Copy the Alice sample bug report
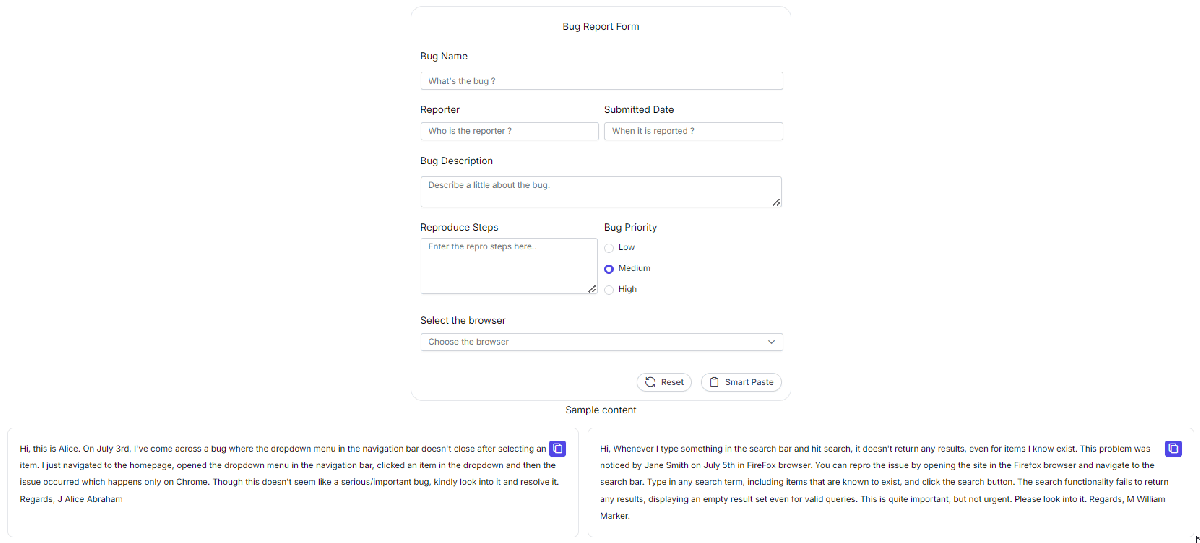 click(558, 448)
